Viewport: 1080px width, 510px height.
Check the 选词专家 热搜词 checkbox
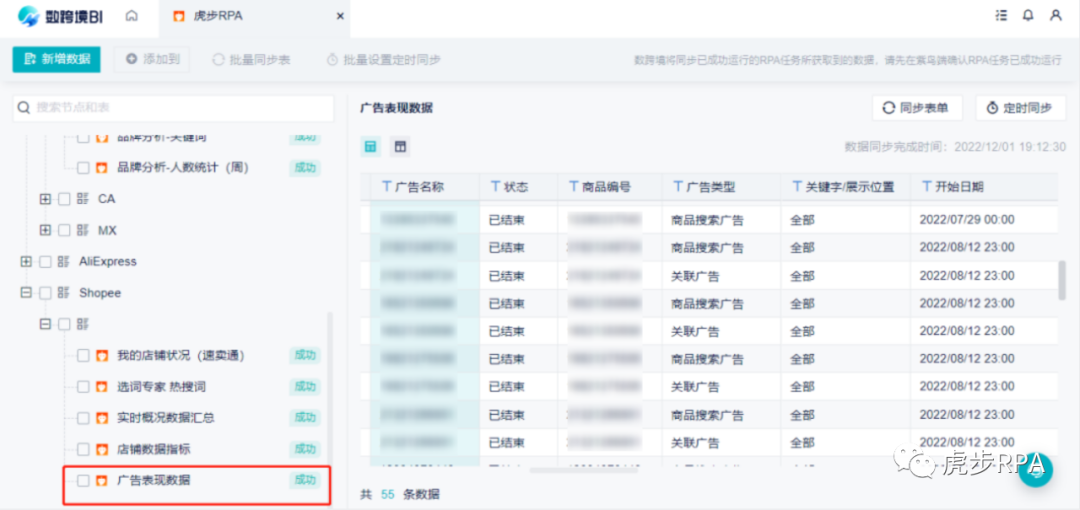point(83,387)
